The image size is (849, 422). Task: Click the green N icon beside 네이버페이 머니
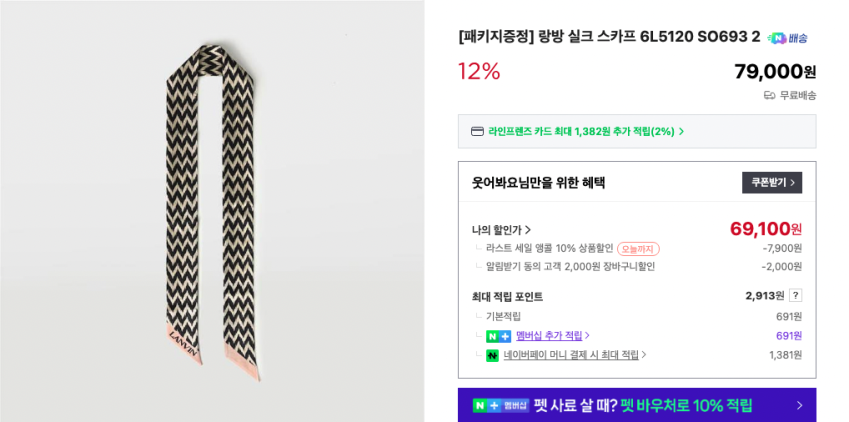(492, 355)
